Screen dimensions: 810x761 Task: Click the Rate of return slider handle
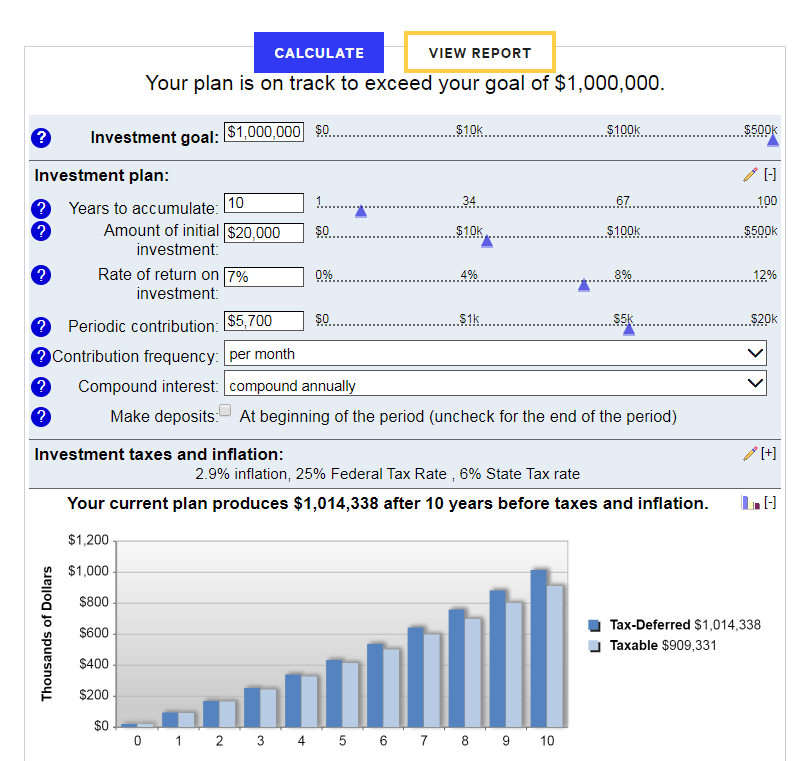pos(584,285)
